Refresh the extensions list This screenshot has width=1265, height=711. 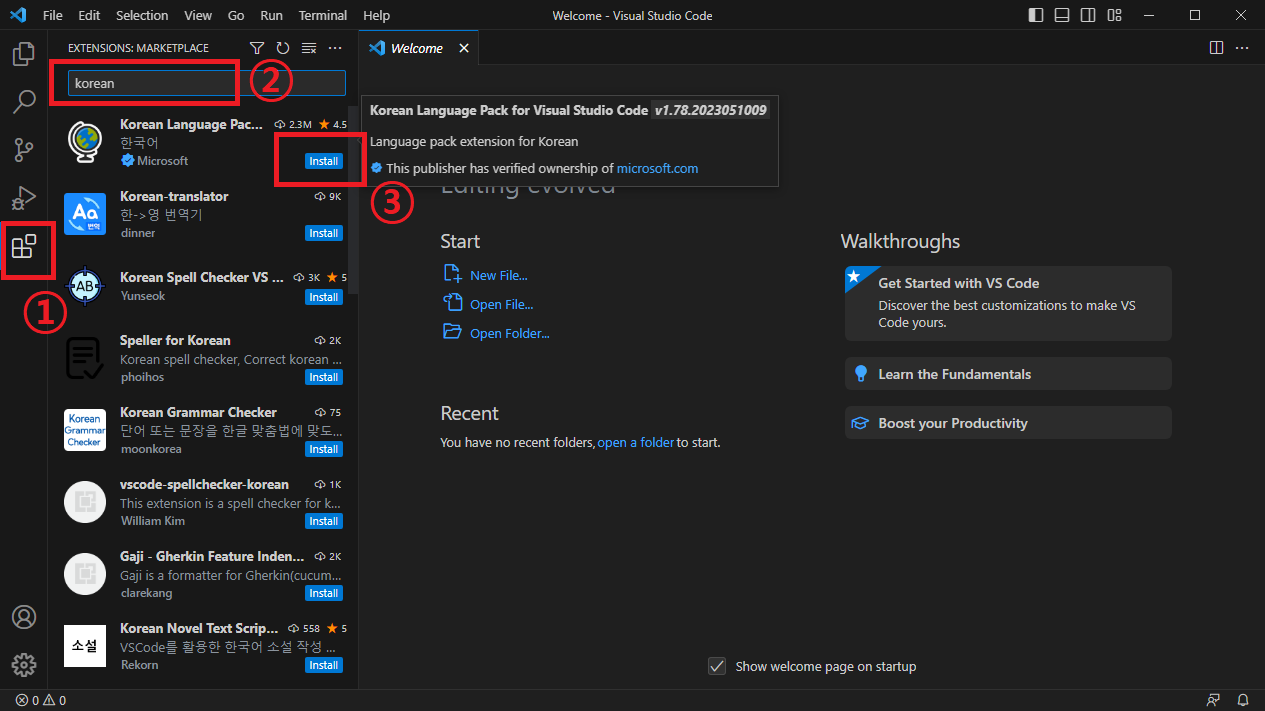pyautogui.click(x=283, y=48)
